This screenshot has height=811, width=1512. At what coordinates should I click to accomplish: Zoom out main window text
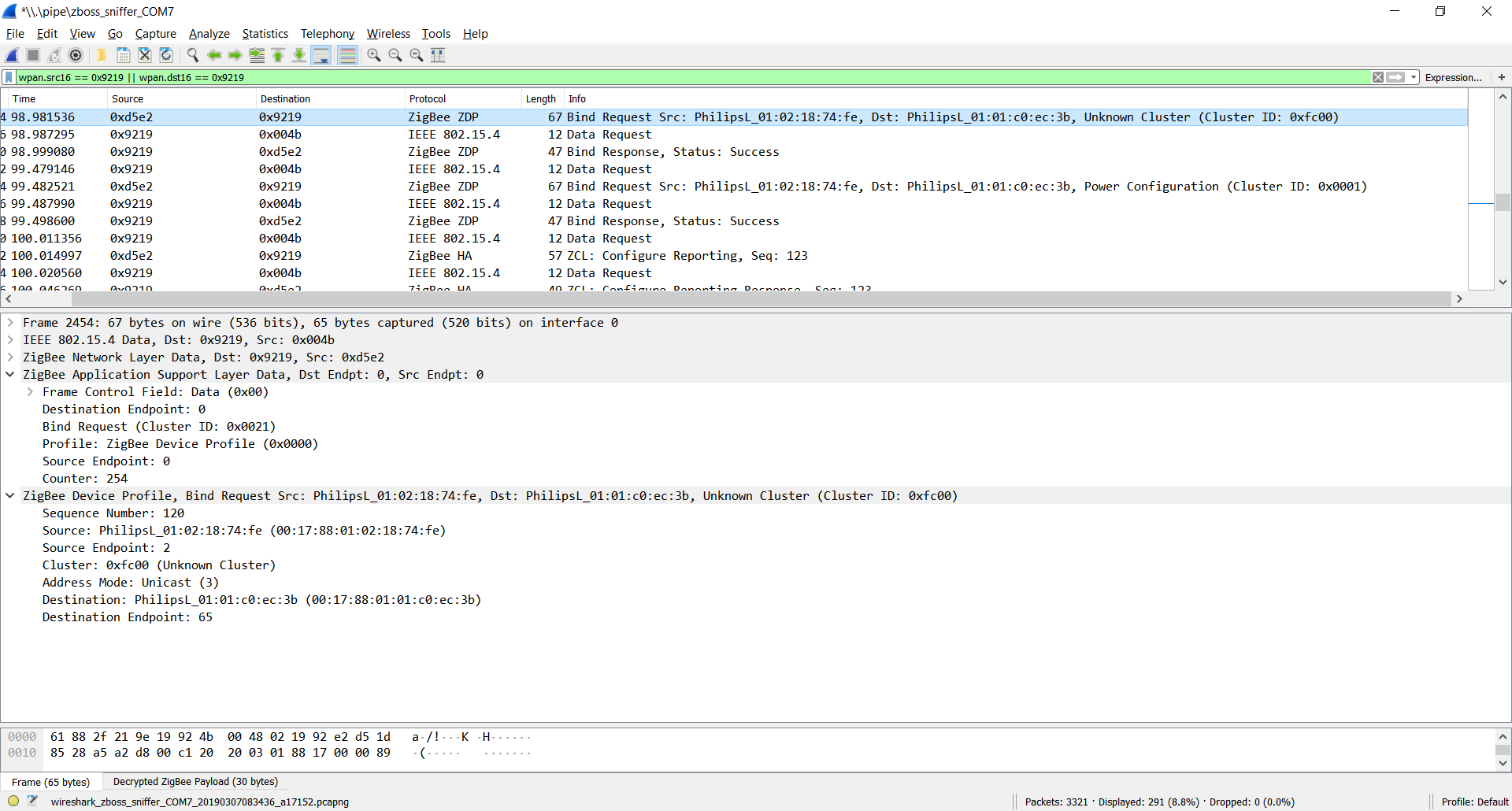click(395, 55)
